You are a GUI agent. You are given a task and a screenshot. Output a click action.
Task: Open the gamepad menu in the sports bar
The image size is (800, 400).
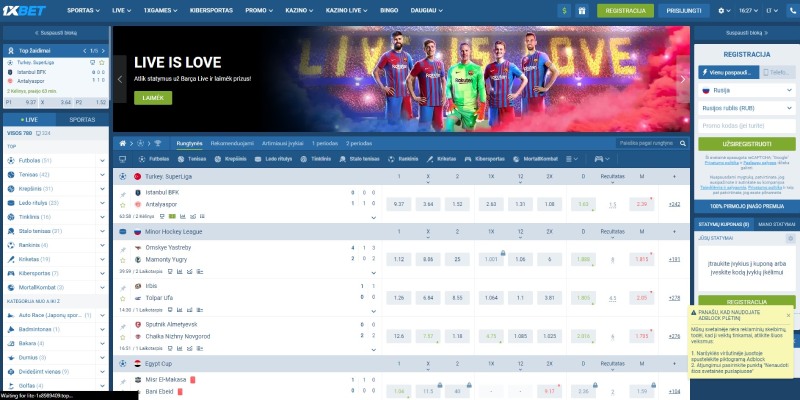pyautogui.click(x=602, y=159)
